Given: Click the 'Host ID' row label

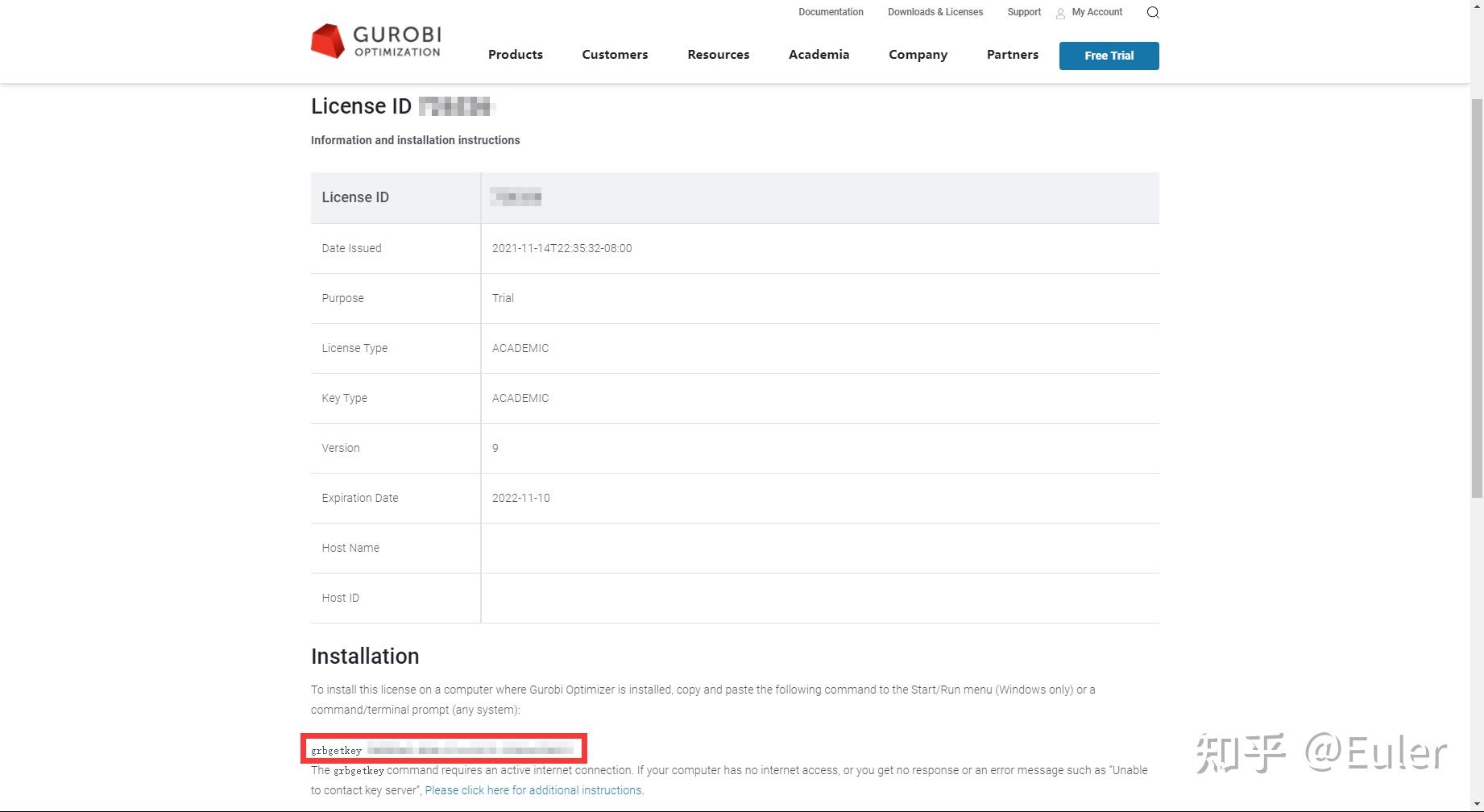Looking at the screenshot, I should click(x=341, y=598).
